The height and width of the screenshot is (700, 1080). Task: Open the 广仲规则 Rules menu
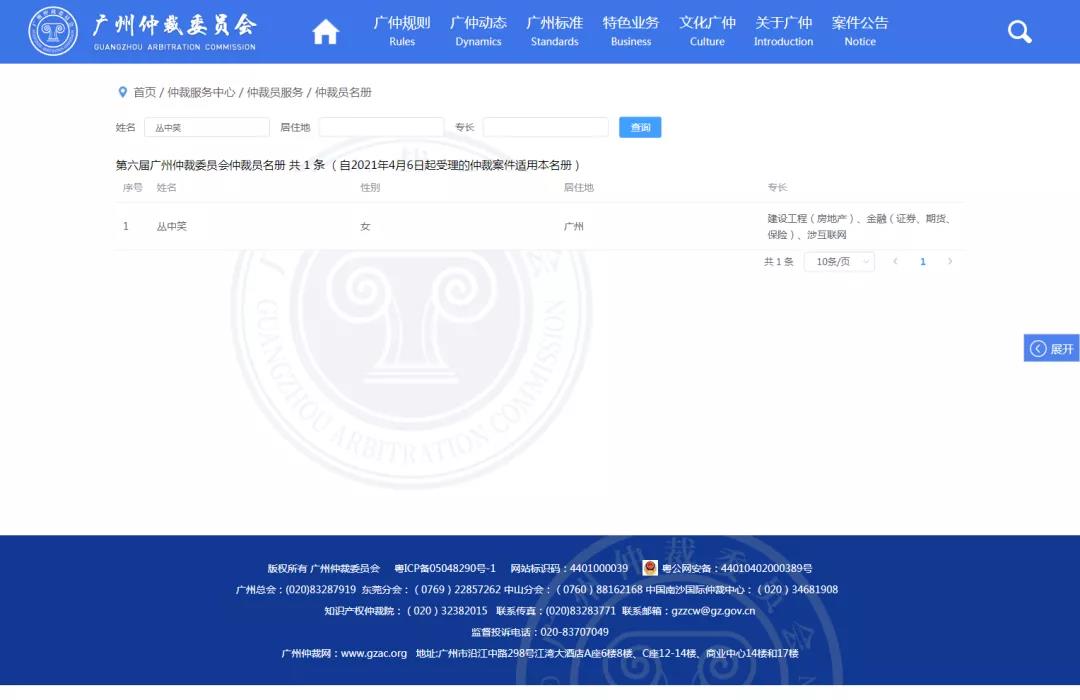click(x=402, y=31)
